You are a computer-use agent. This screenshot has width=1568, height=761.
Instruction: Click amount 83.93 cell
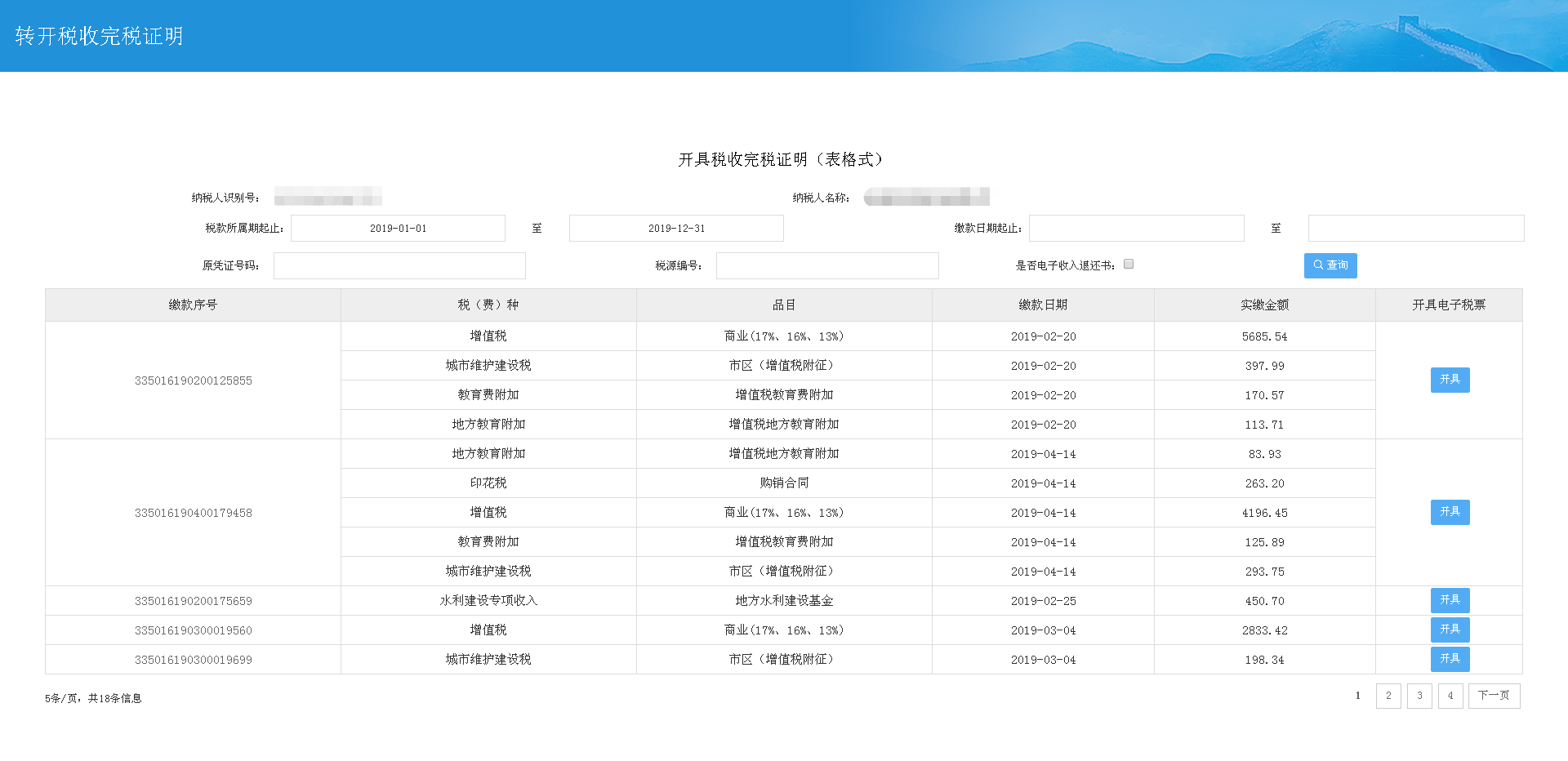(x=1265, y=454)
